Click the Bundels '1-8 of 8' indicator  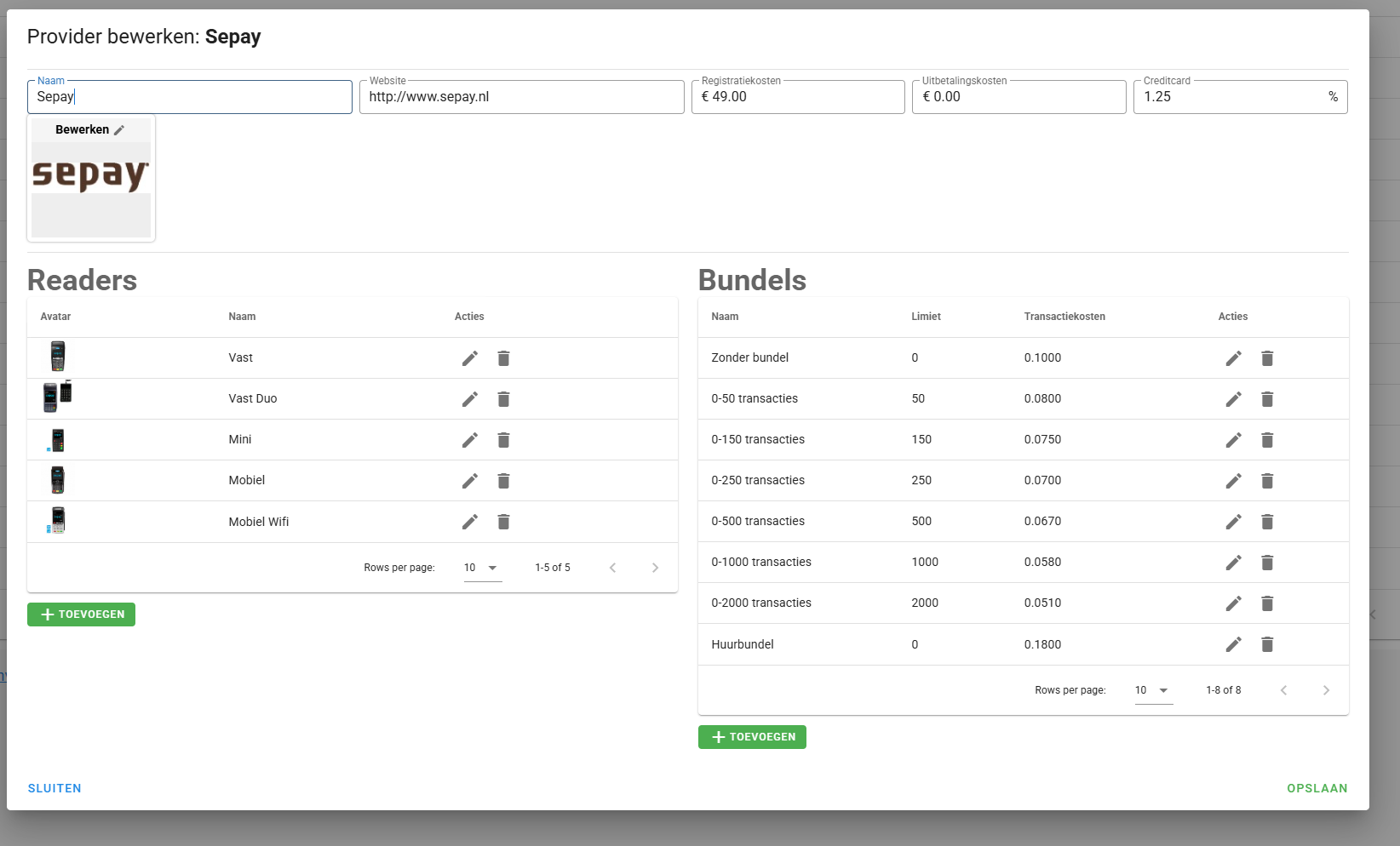pyautogui.click(x=1224, y=690)
